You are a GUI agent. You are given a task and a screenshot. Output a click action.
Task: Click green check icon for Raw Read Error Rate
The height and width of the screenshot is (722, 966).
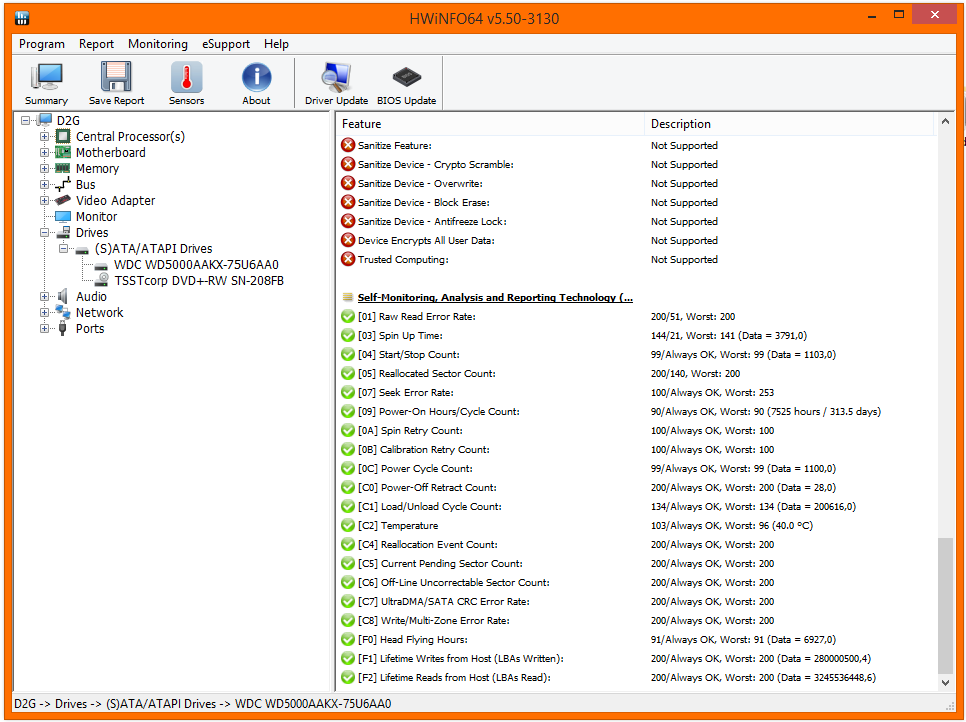click(x=348, y=317)
